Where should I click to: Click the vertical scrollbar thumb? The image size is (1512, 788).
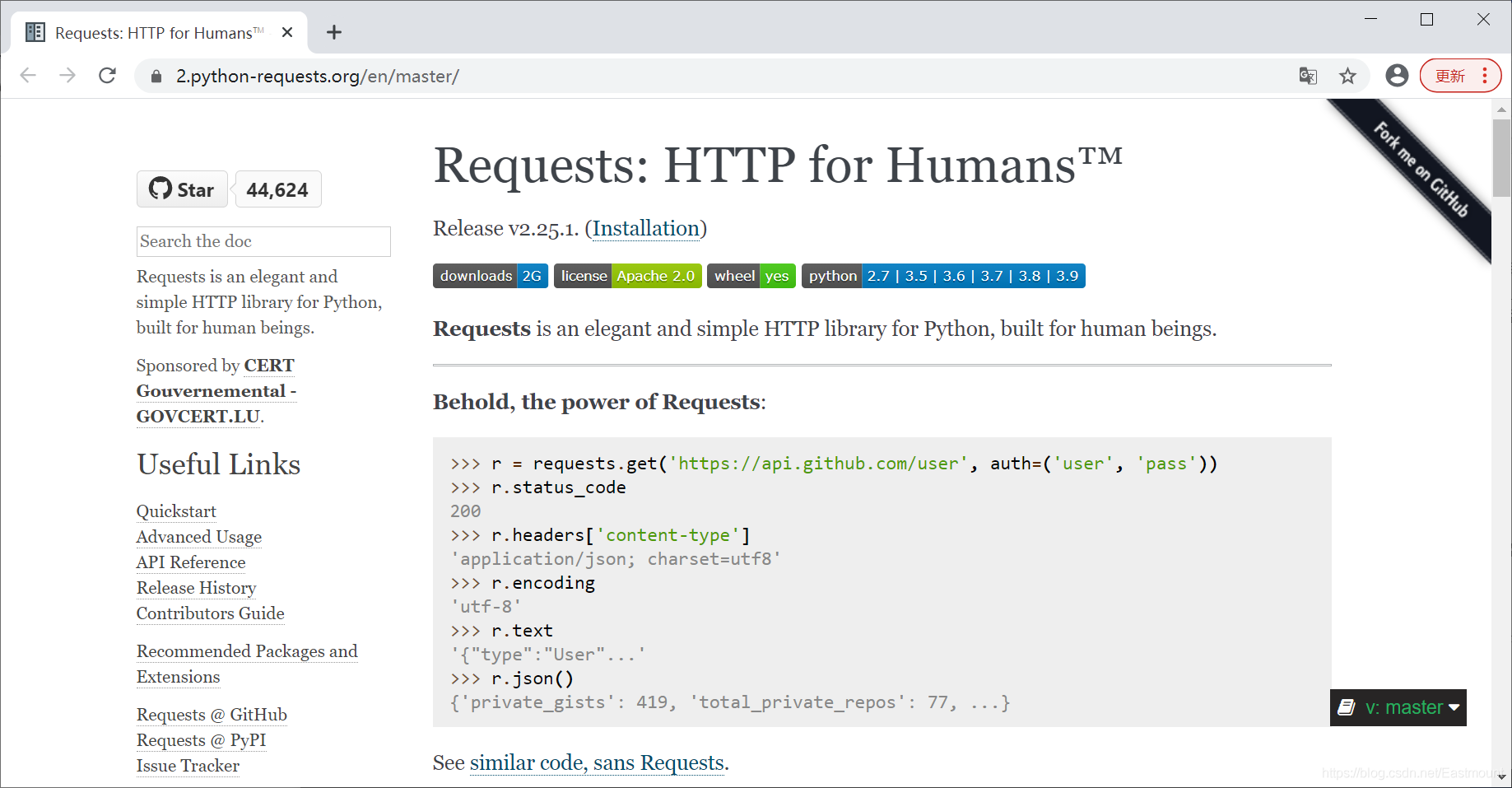(1502, 158)
